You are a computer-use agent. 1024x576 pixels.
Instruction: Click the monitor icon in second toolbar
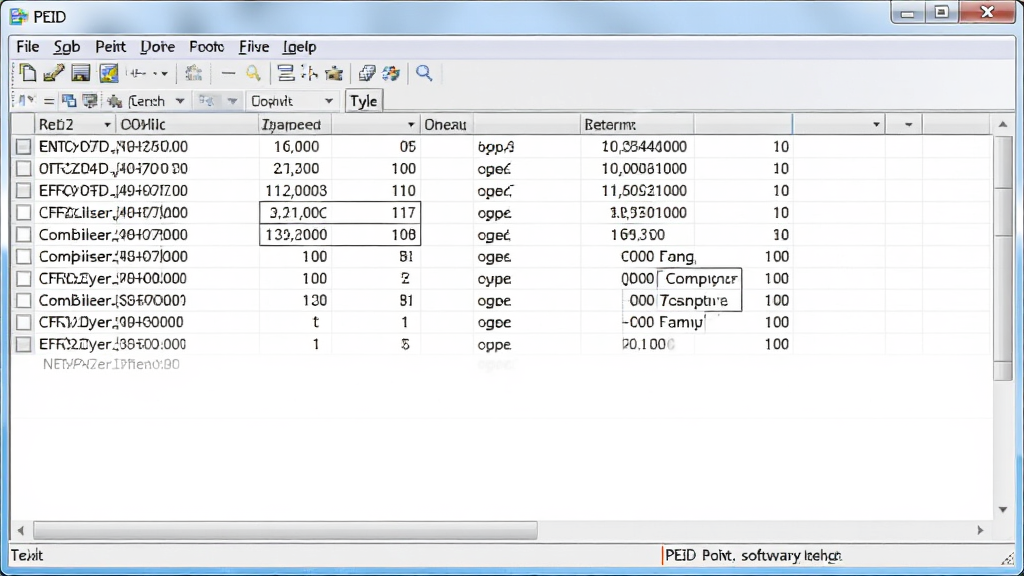[90, 101]
